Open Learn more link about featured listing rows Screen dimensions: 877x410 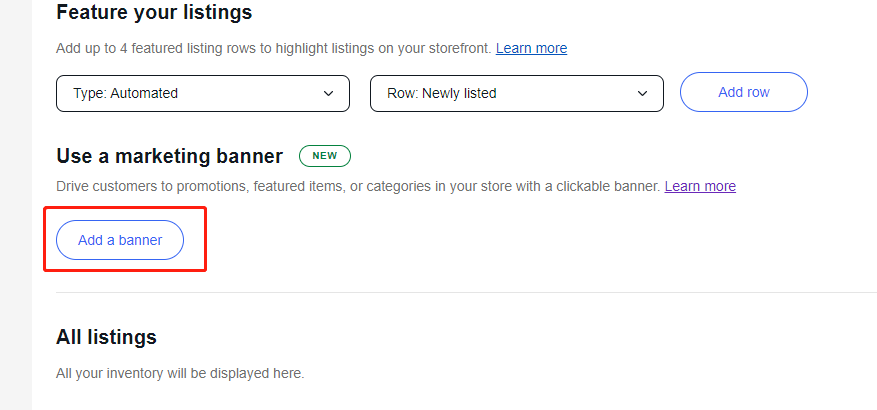[531, 48]
